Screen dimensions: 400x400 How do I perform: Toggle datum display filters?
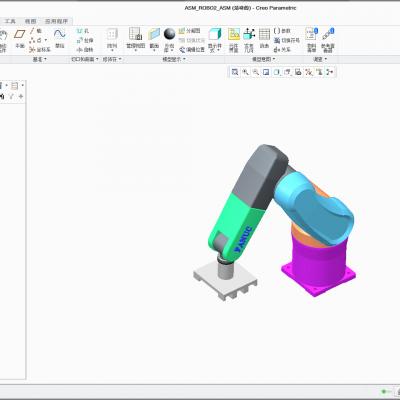point(309,72)
